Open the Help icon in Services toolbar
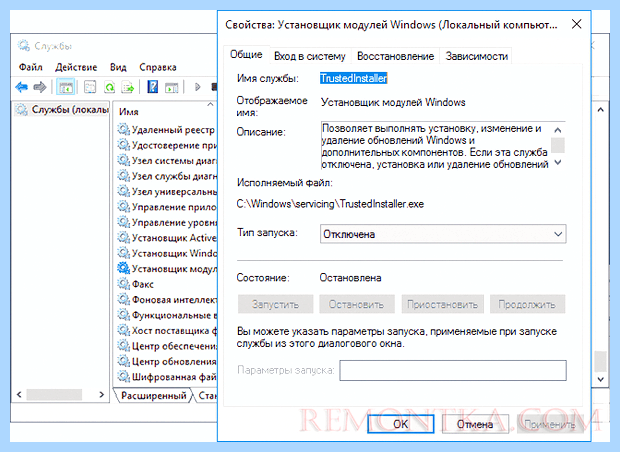The image size is (620, 452). coord(152,87)
